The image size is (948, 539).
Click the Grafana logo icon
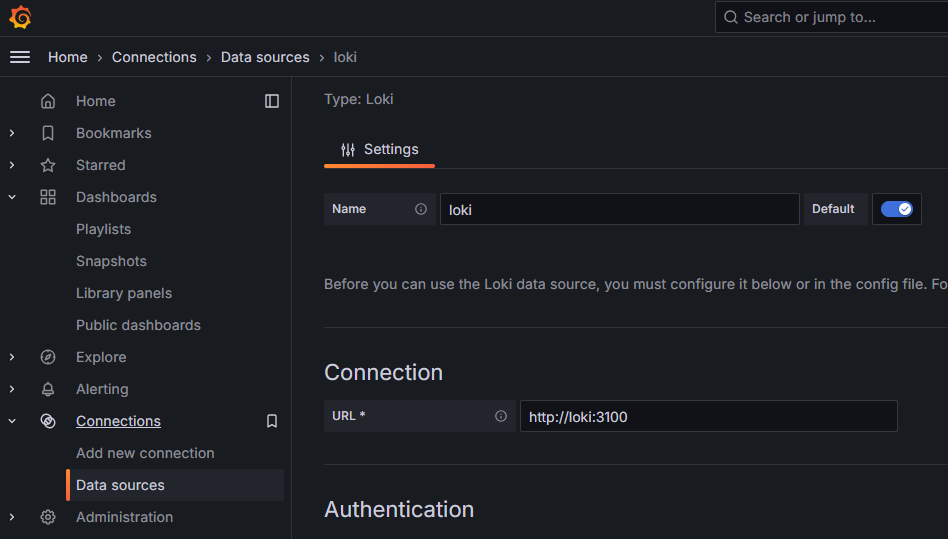(x=20, y=17)
